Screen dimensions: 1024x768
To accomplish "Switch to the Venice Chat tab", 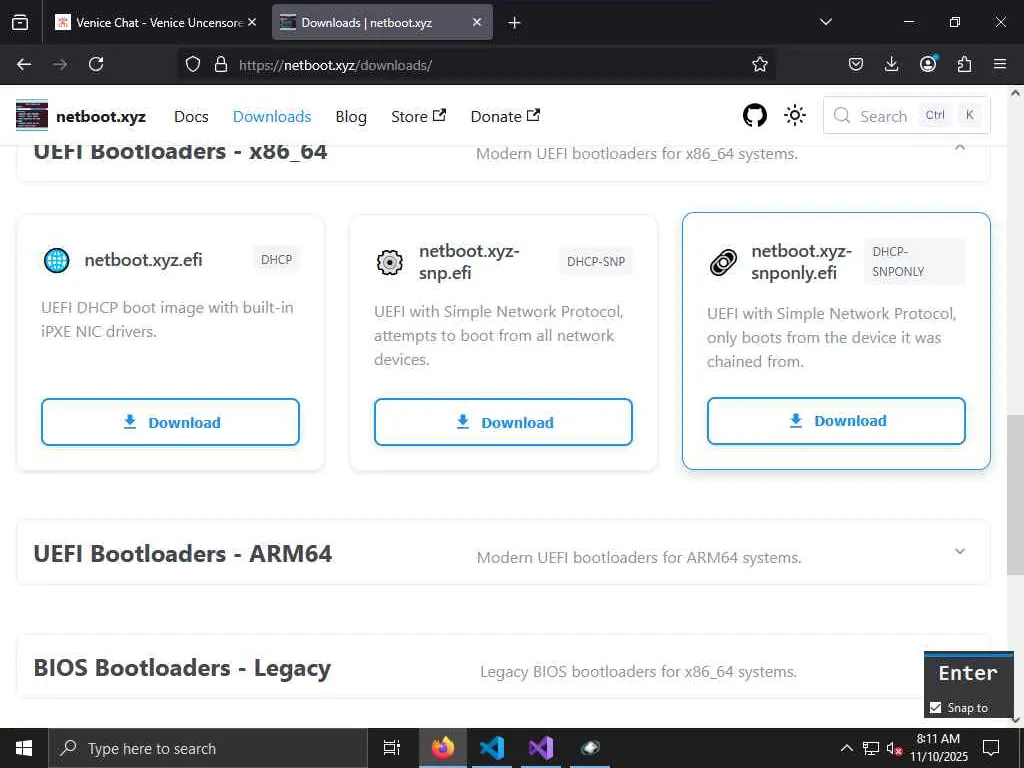I will pos(156,22).
